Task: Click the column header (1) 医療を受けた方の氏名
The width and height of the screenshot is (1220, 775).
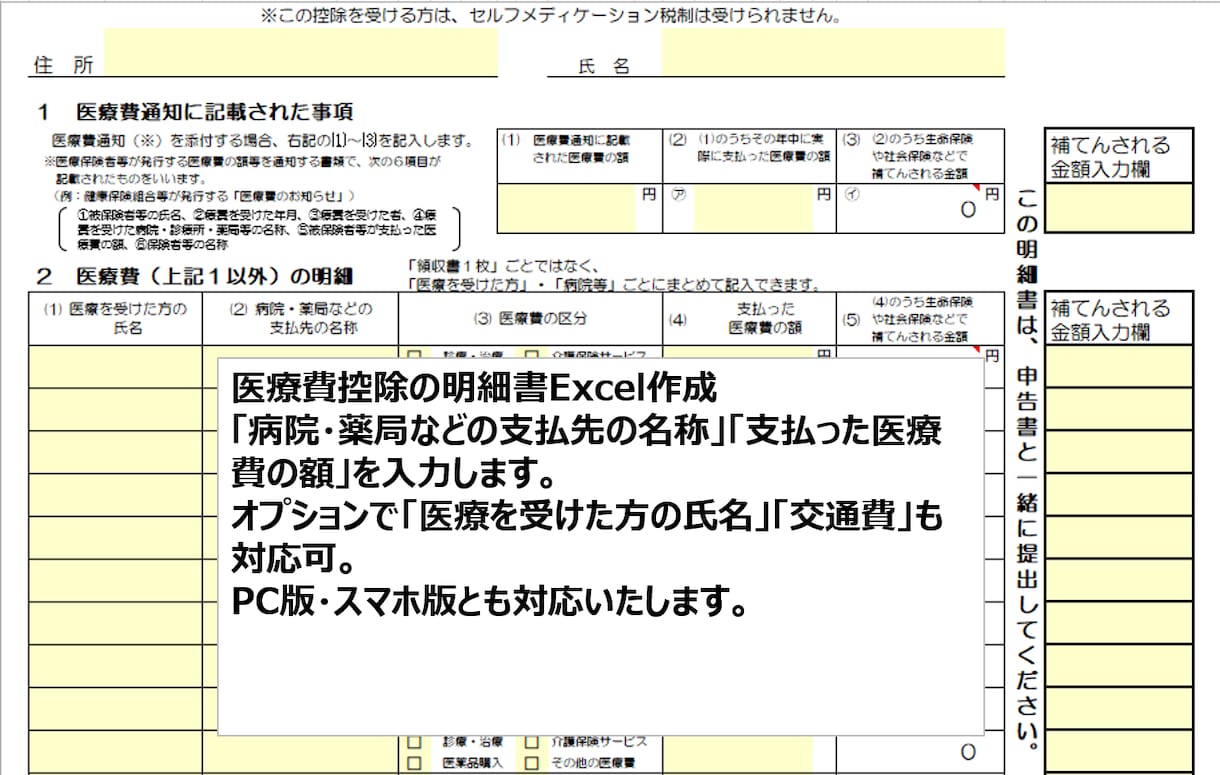Action: [x=115, y=318]
